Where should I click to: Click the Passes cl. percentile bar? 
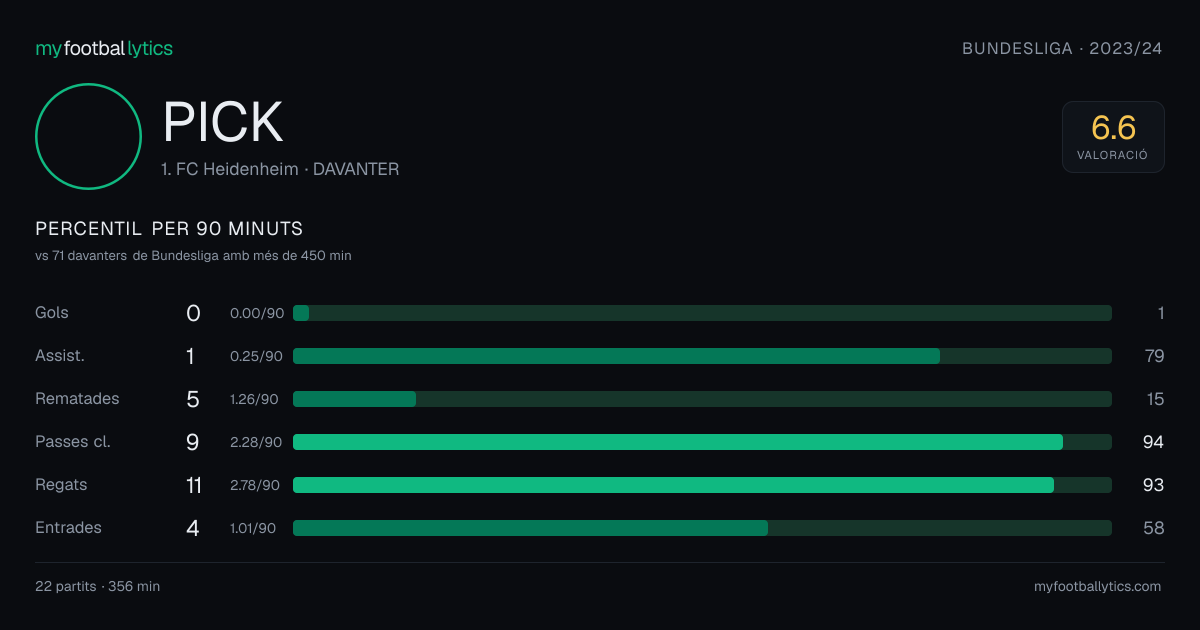pyautogui.click(x=702, y=442)
